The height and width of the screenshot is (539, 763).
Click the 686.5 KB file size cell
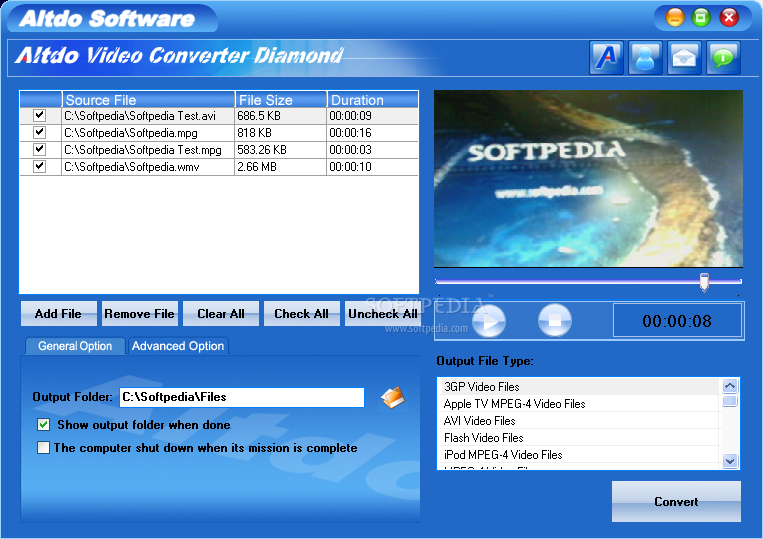tap(280, 116)
